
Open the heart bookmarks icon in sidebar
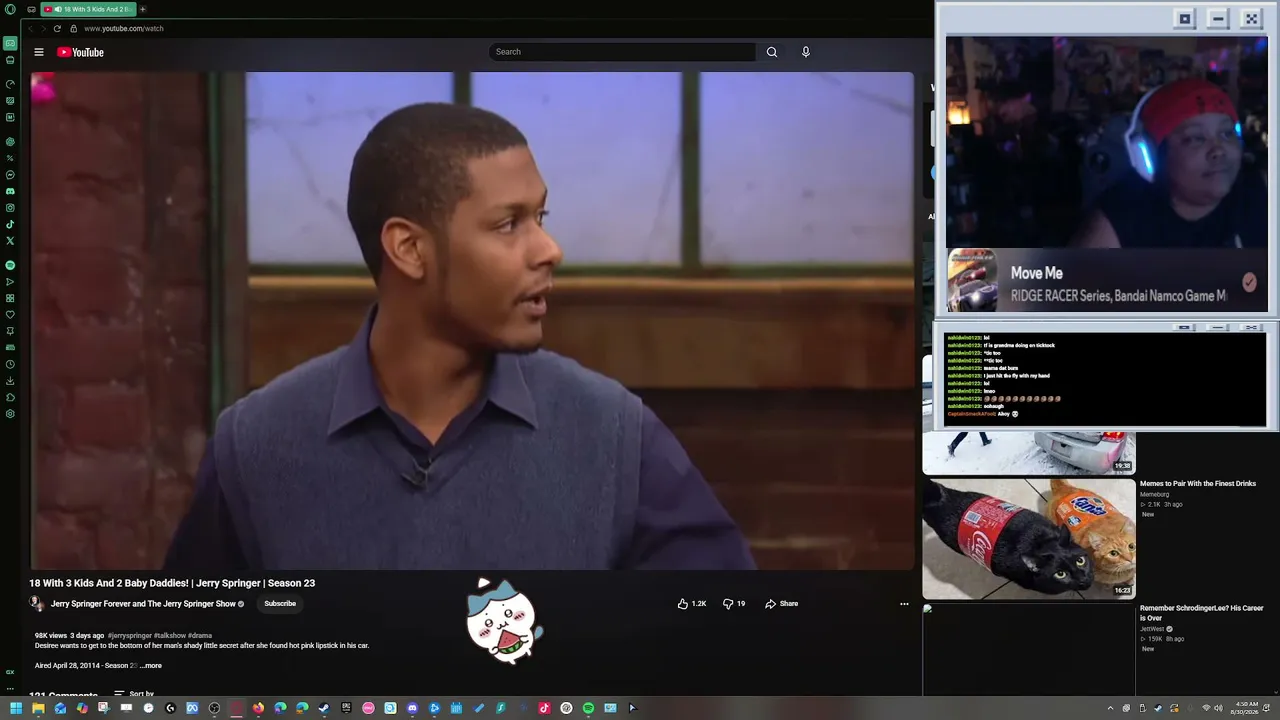pos(10,314)
